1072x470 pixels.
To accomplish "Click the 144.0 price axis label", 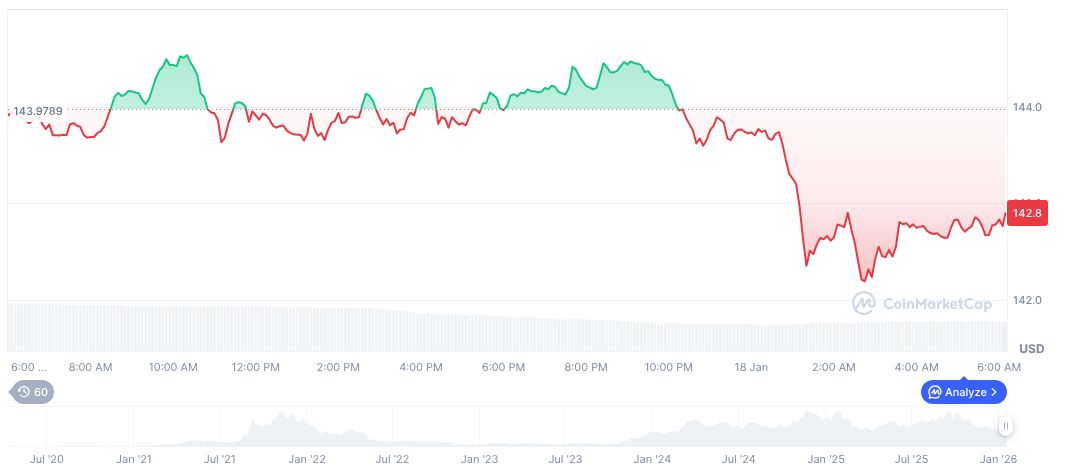I will (x=1027, y=107).
